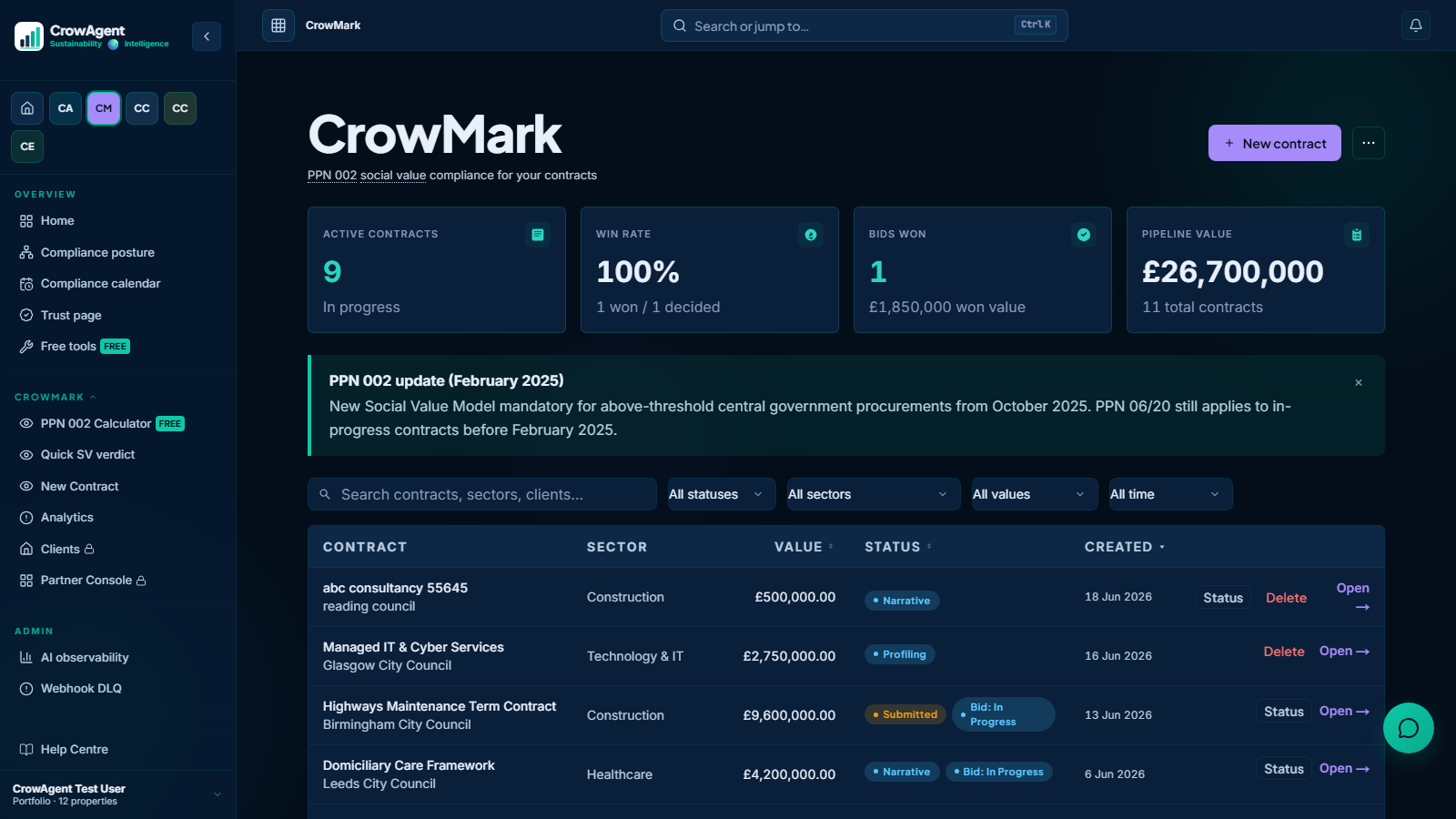This screenshot has width=1456, height=819.
Task: Open the locked Clients item
Action: [x=117, y=550]
